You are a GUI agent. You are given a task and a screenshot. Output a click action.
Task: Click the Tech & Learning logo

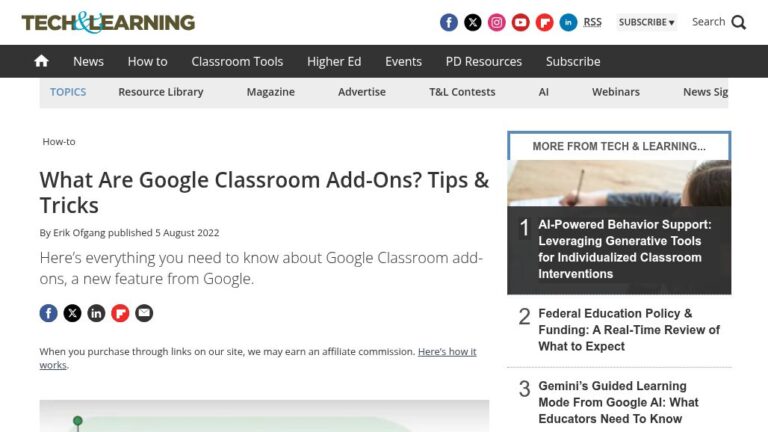(x=108, y=23)
